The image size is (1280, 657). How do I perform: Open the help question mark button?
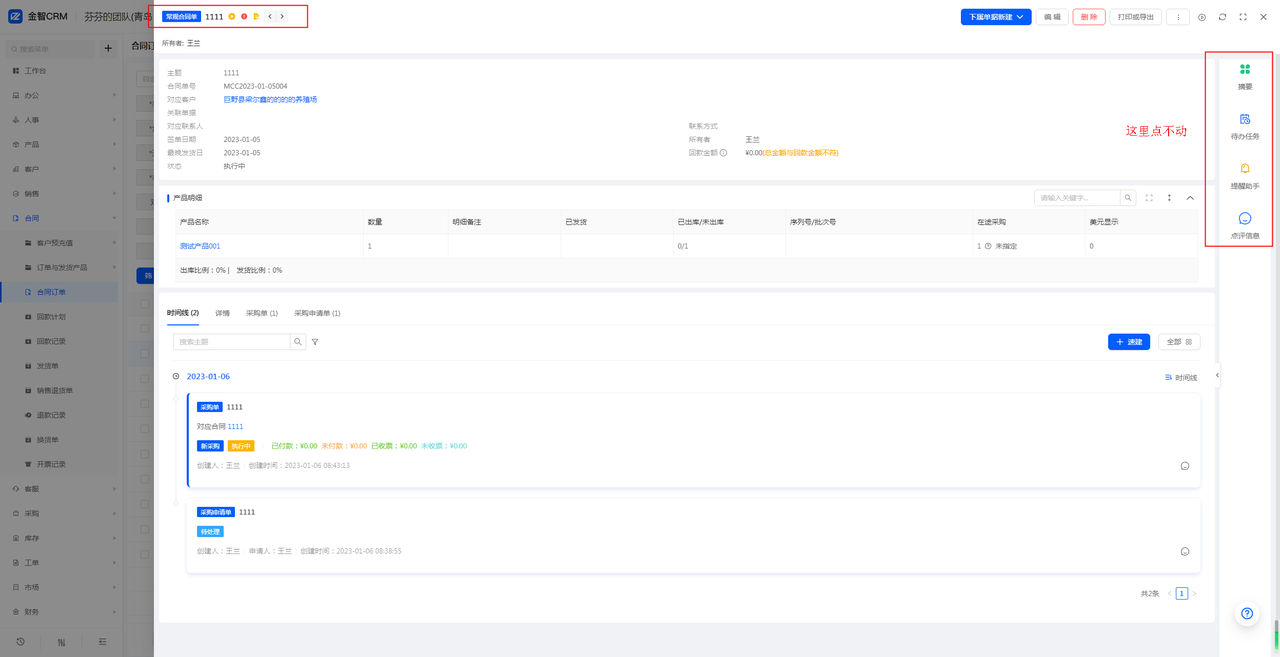[x=1247, y=613]
